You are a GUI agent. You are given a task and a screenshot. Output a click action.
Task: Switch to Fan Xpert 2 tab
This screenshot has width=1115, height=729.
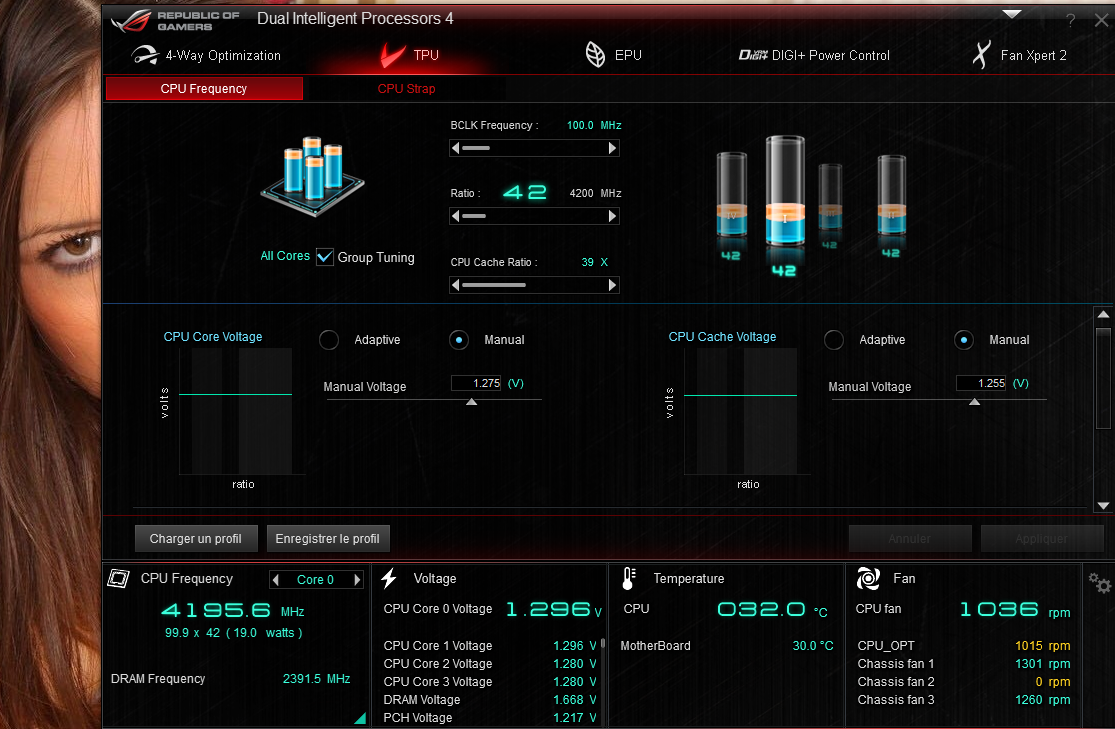pos(1019,55)
